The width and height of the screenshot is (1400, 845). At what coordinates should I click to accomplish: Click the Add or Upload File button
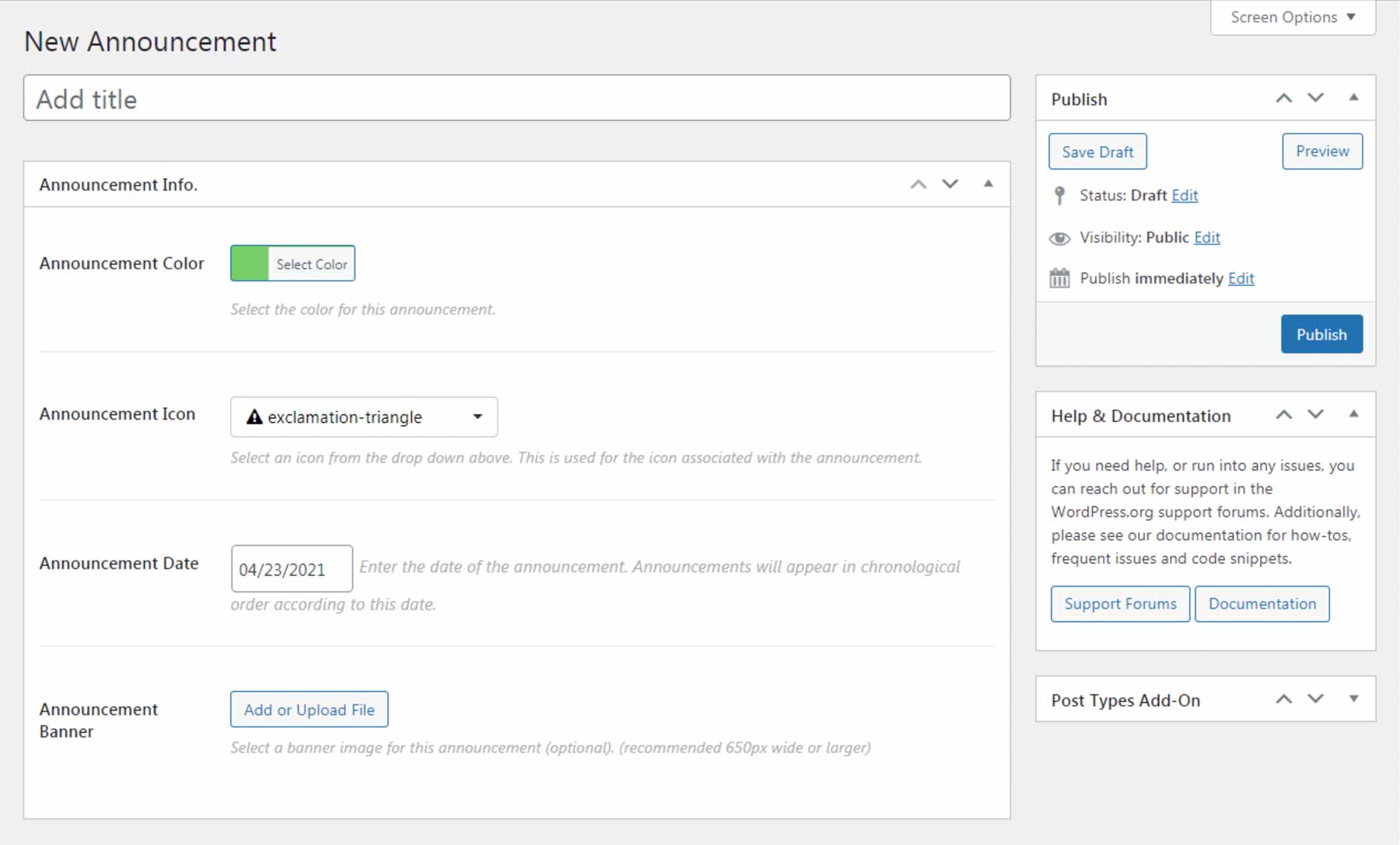pos(309,709)
